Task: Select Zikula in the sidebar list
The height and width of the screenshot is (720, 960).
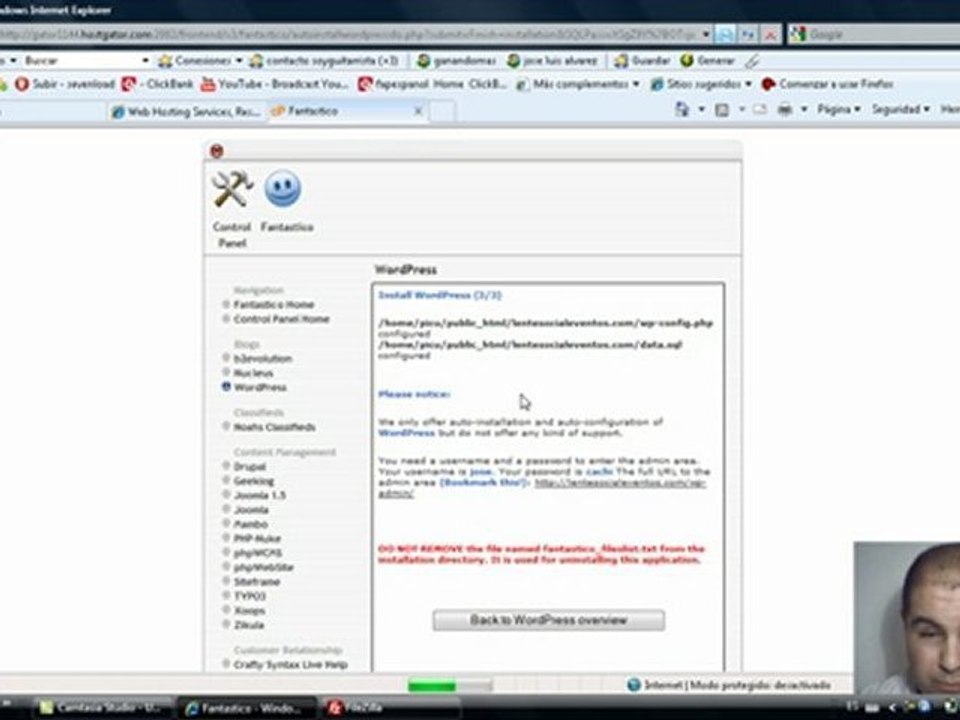Action: 249,625
